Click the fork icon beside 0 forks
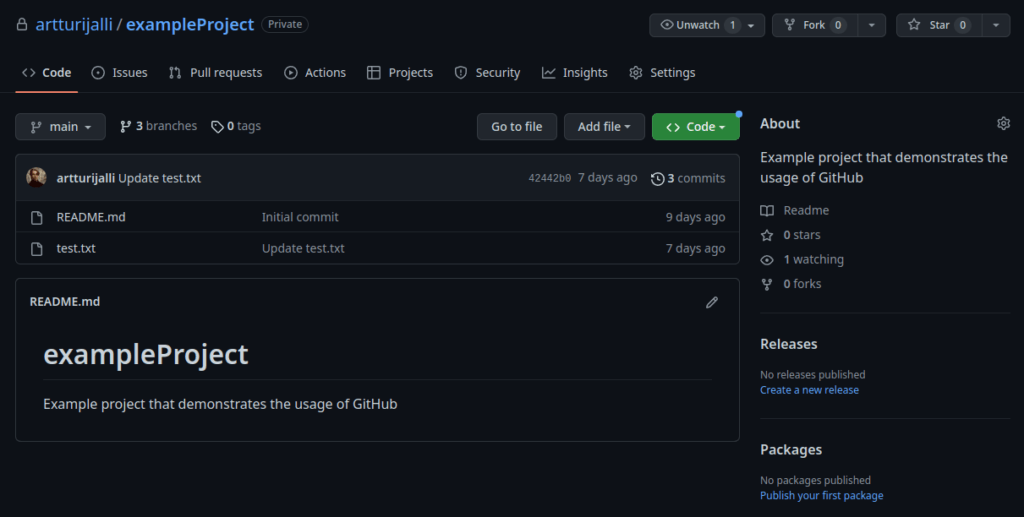 point(767,285)
